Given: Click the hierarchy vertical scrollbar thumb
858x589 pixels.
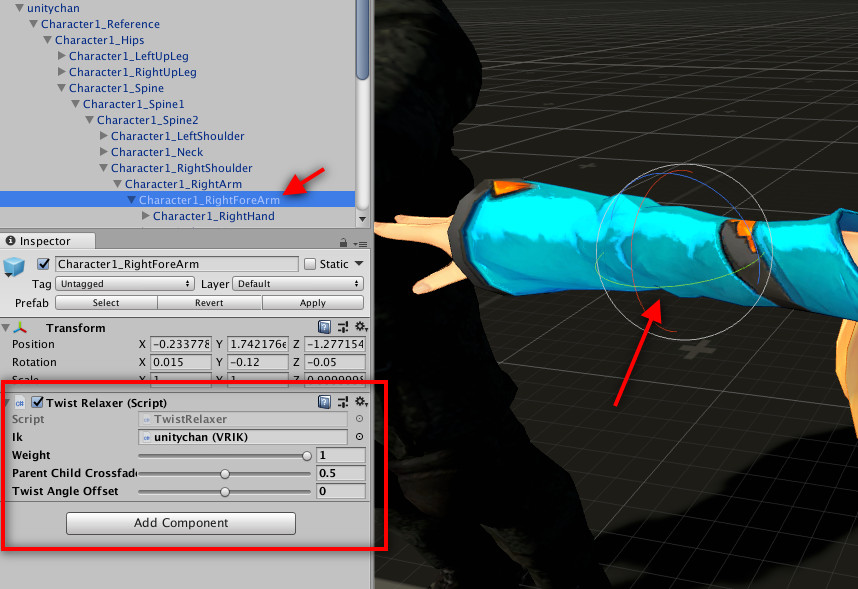Looking at the screenshot, I should (x=362, y=39).
